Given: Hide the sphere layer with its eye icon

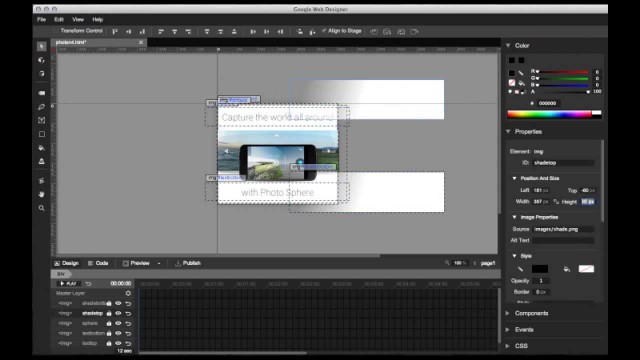Looking at the screenshot, I should coord(118,323).
